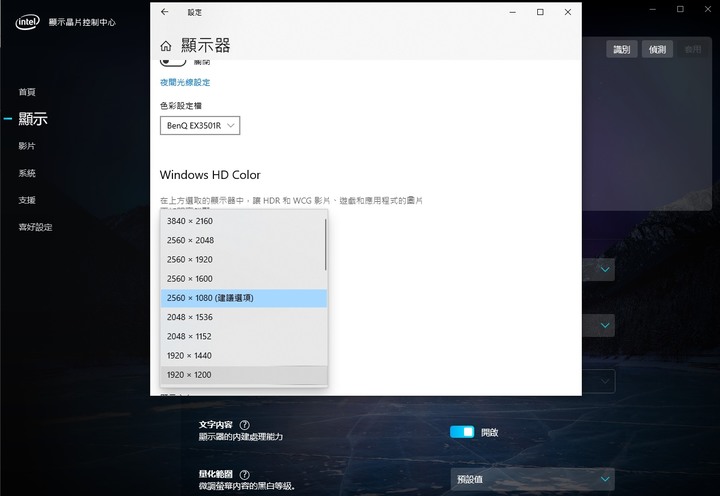This screenshot has width=720, height=496.
Task: Click the resolution list scrollbar thumb
Action: [x=326, y=244]
